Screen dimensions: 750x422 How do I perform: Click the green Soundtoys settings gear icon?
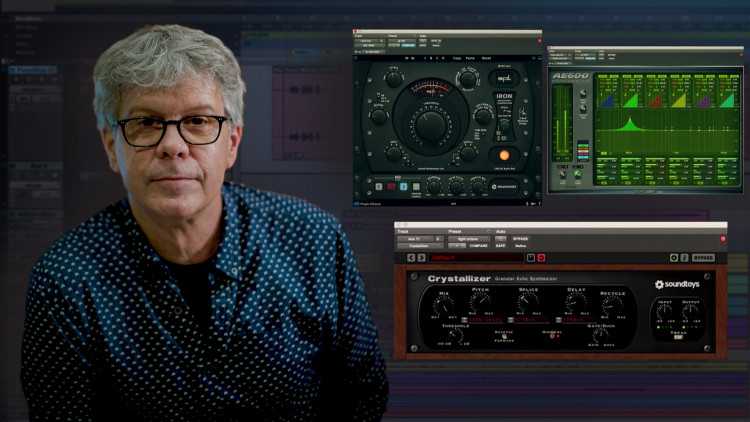click(x=674, y=258)
